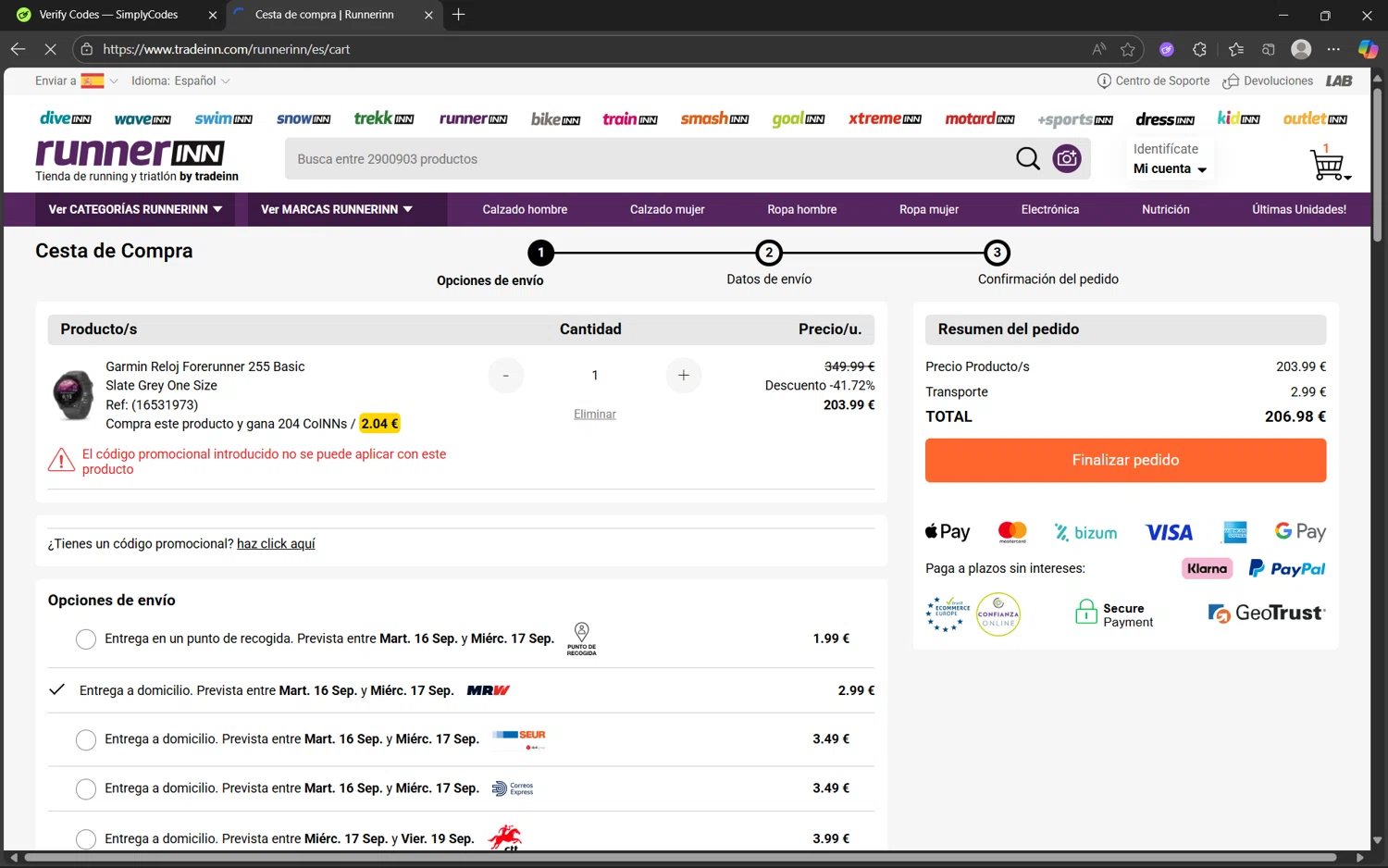The height and width of the screenshot is (868, 1388).
Task: Click the runnerINN main logo
Action: (130, 153)
